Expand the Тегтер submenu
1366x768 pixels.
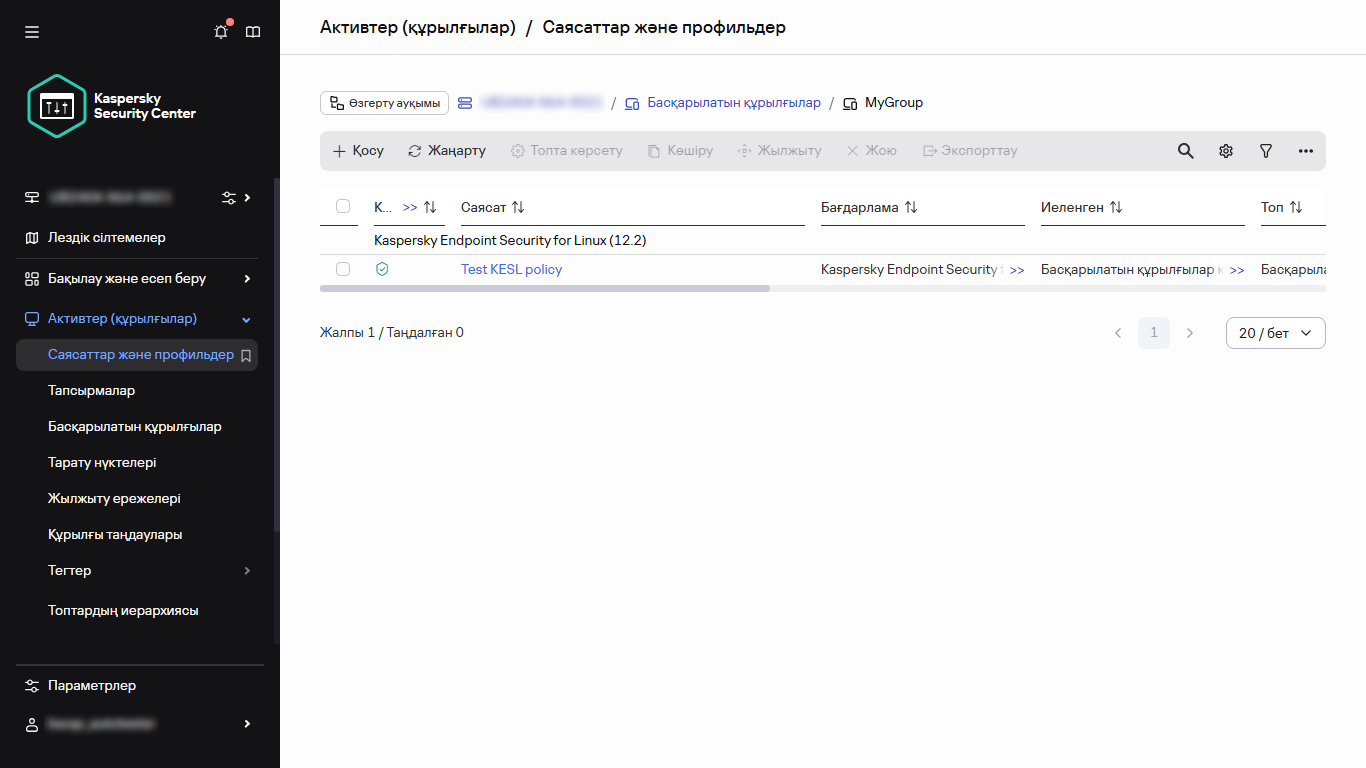[247, 571]
